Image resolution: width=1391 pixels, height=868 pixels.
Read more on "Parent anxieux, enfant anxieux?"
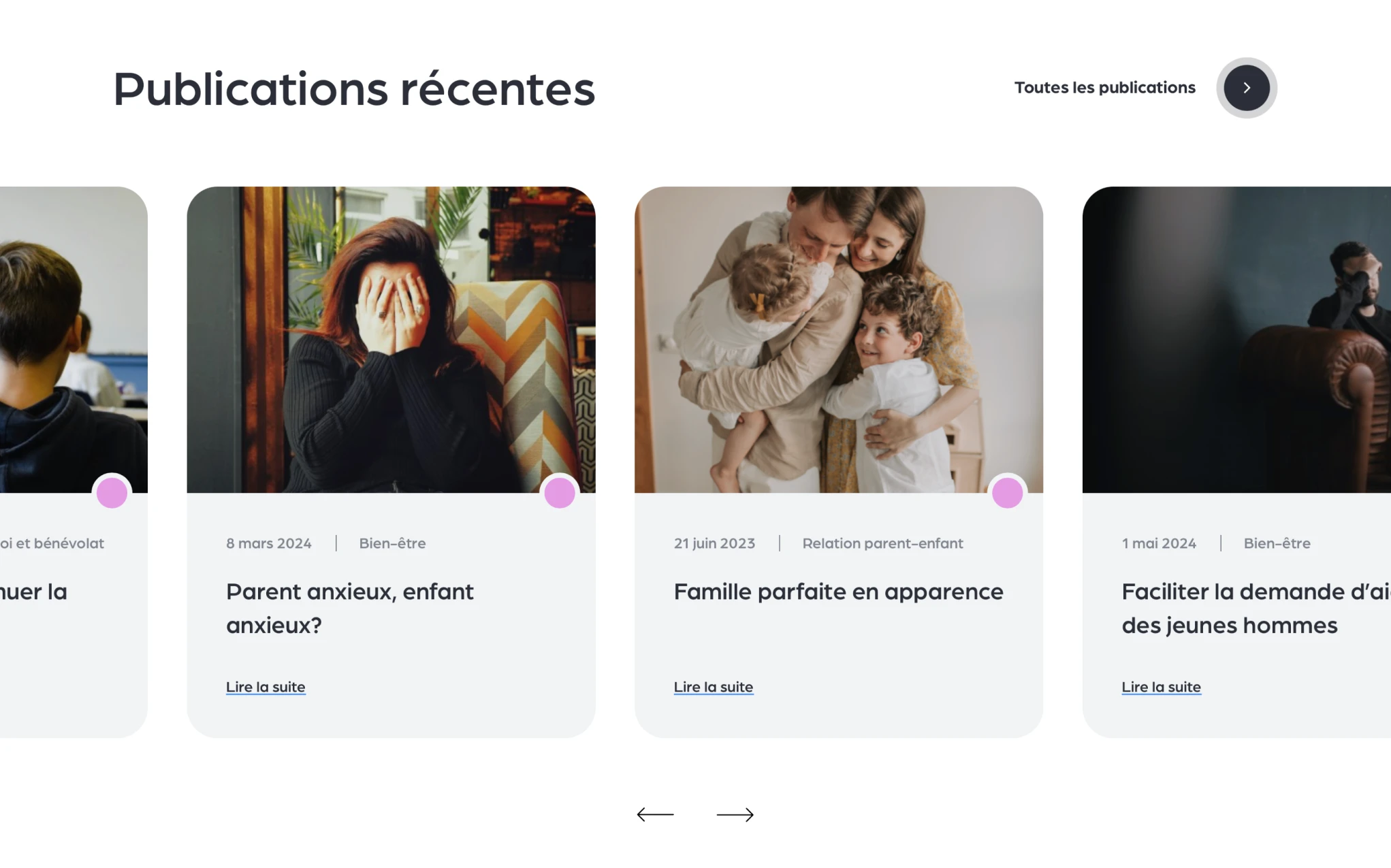[x=266, y=687]
